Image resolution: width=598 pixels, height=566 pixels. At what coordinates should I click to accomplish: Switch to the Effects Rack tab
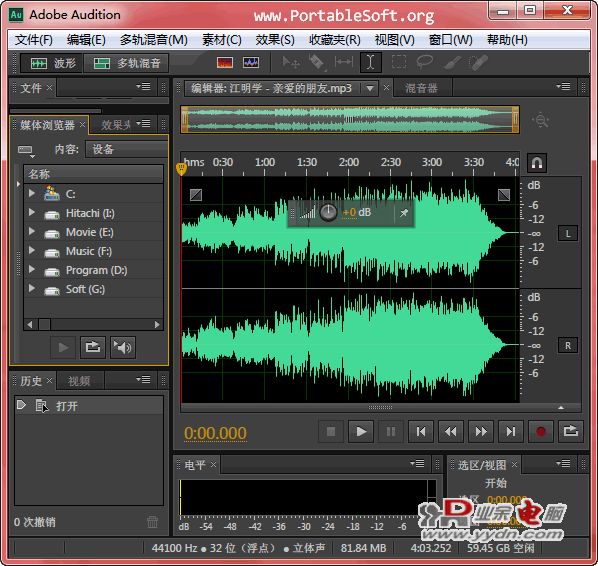pyautogui.click(x=116, y=125)
